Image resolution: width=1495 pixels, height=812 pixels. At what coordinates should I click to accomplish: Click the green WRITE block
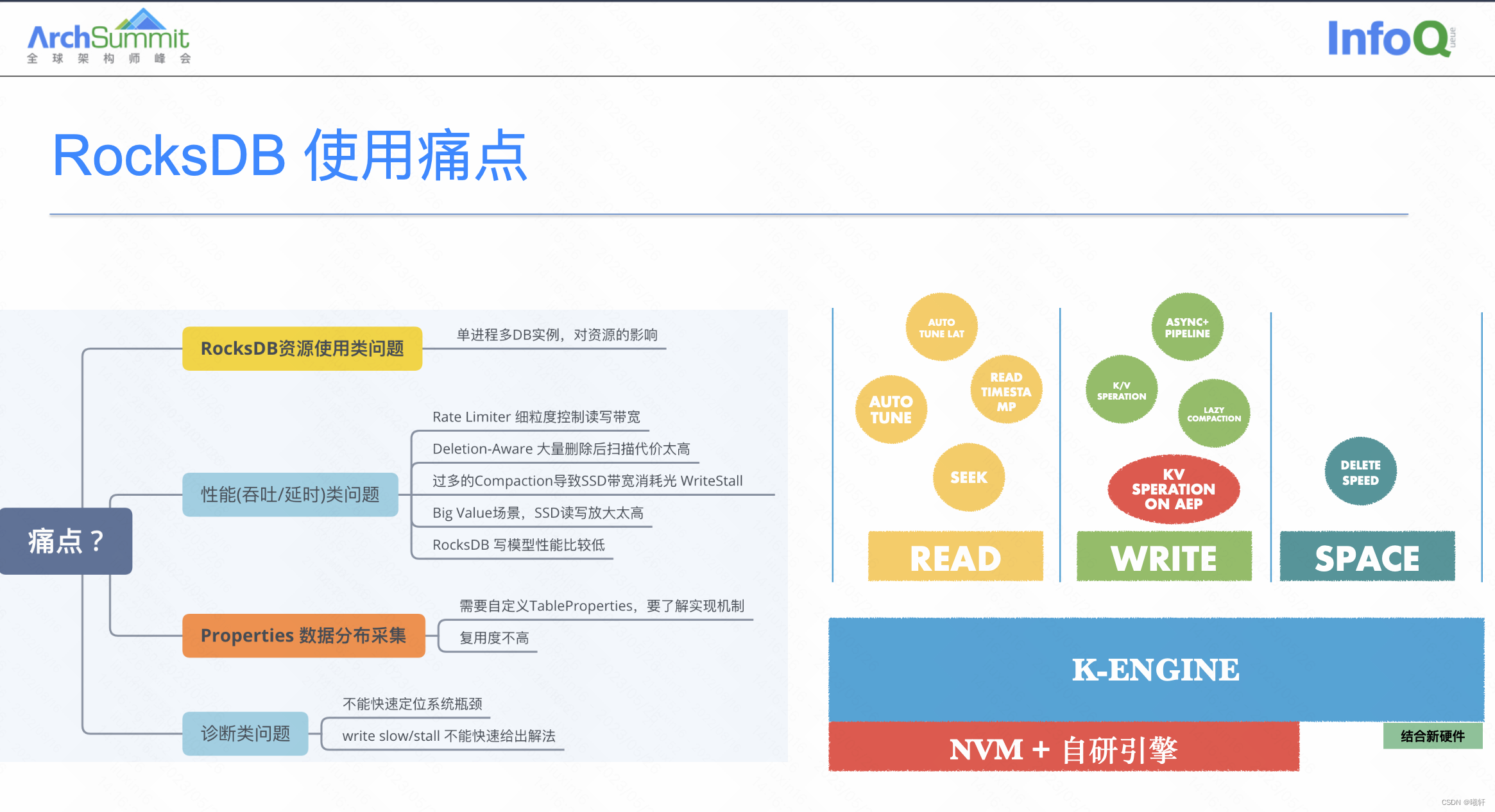click(1164, 556)
